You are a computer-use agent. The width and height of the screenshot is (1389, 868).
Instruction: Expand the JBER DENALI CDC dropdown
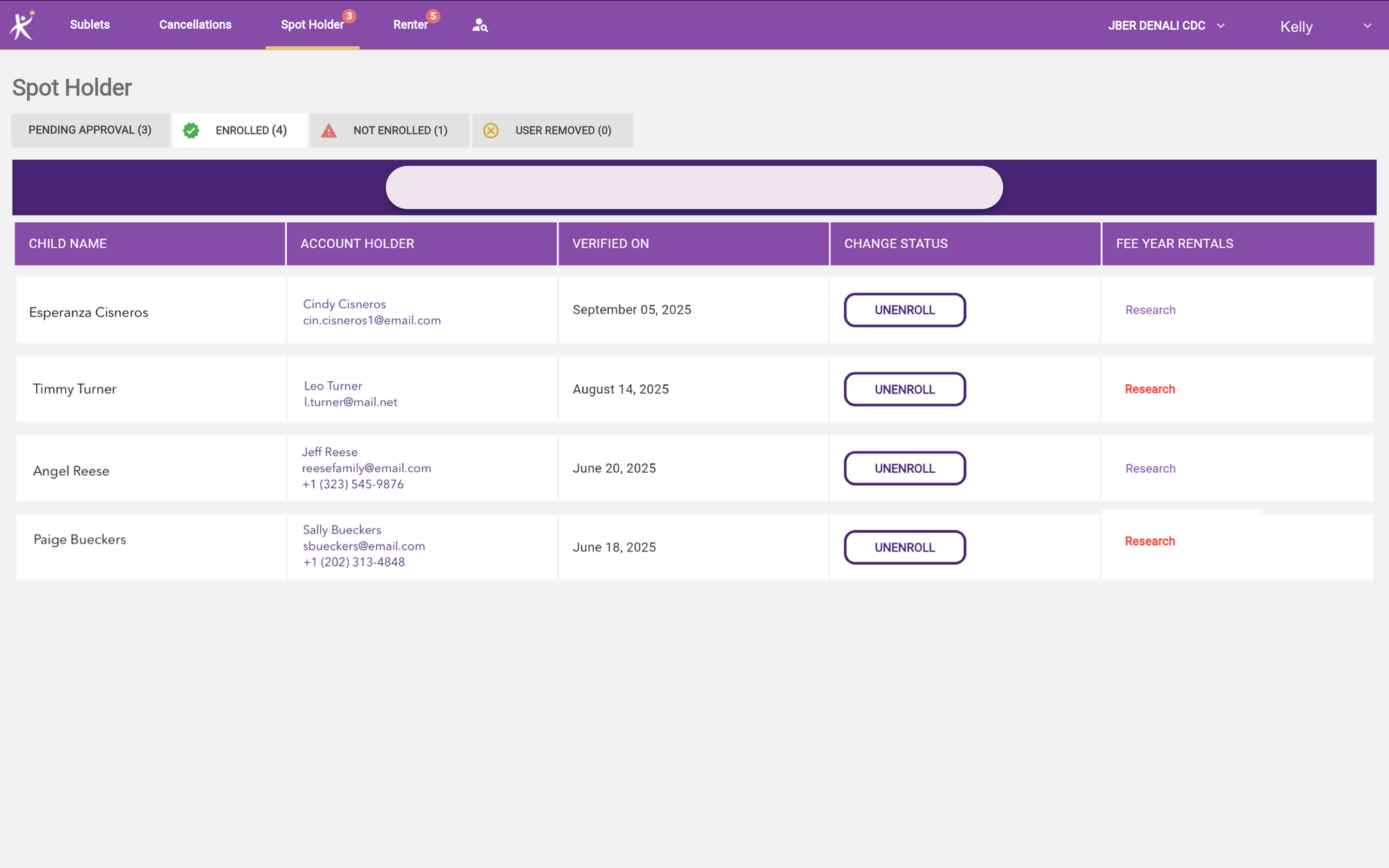click(1220, 26)
